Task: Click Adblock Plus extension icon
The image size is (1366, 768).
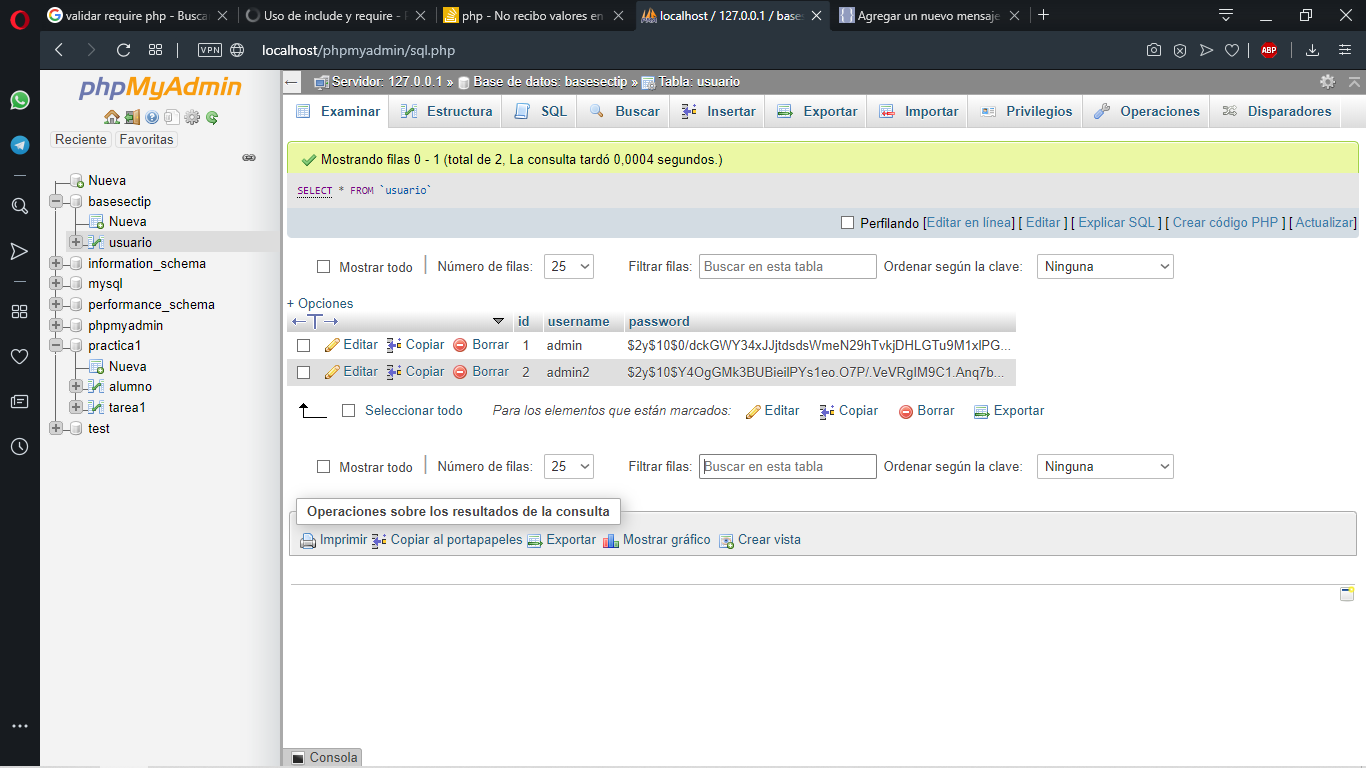Action: [x=1269, y=50]
